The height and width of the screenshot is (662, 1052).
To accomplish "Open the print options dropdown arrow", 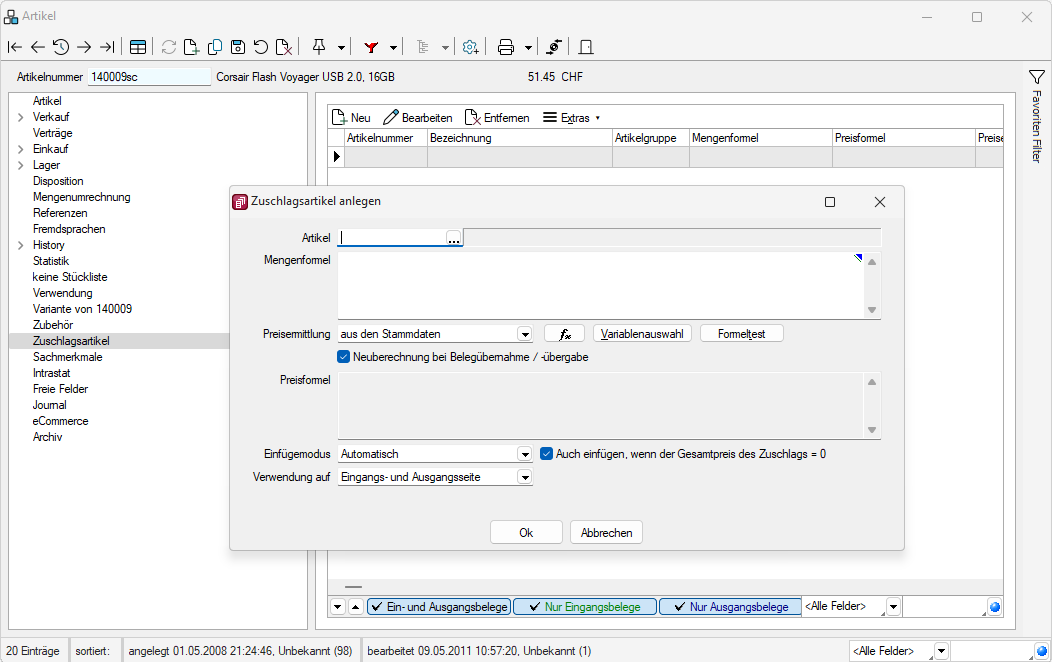I will pyautogui.click(x=529, y=48).
